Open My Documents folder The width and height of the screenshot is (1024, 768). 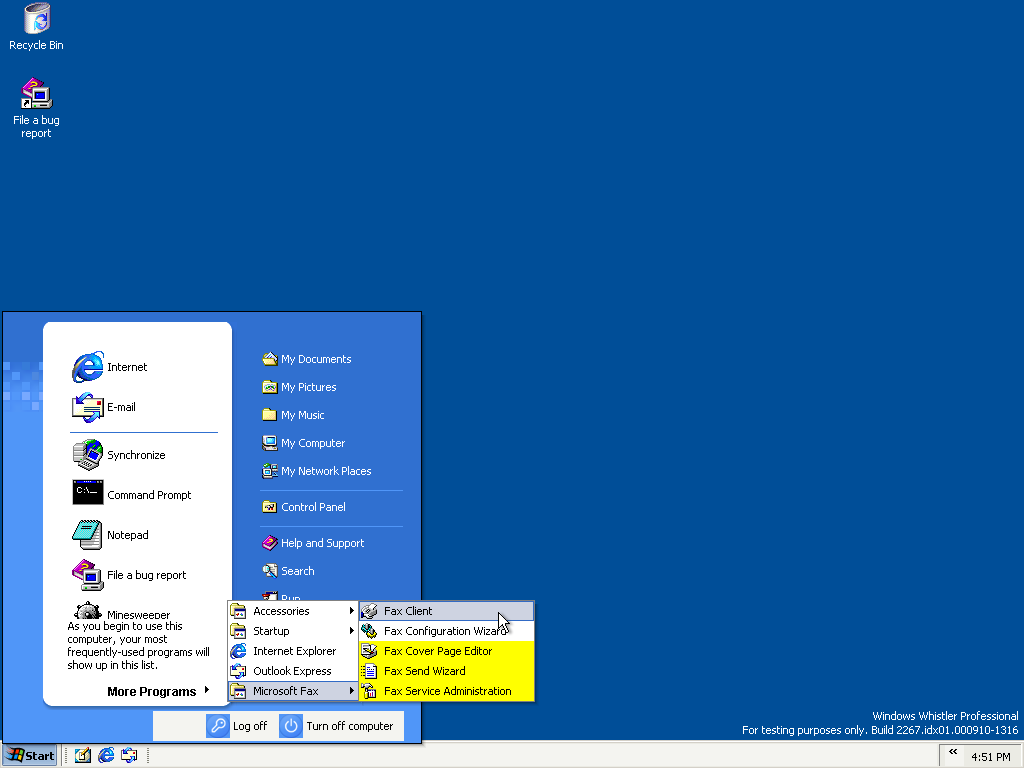coord(306,359)
